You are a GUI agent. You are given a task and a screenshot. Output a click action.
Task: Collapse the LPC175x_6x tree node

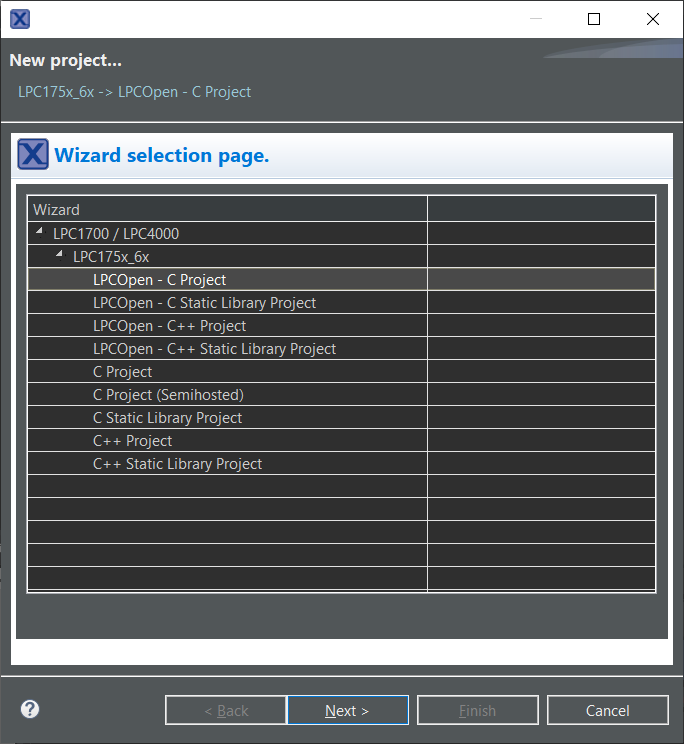click(60, 255)
